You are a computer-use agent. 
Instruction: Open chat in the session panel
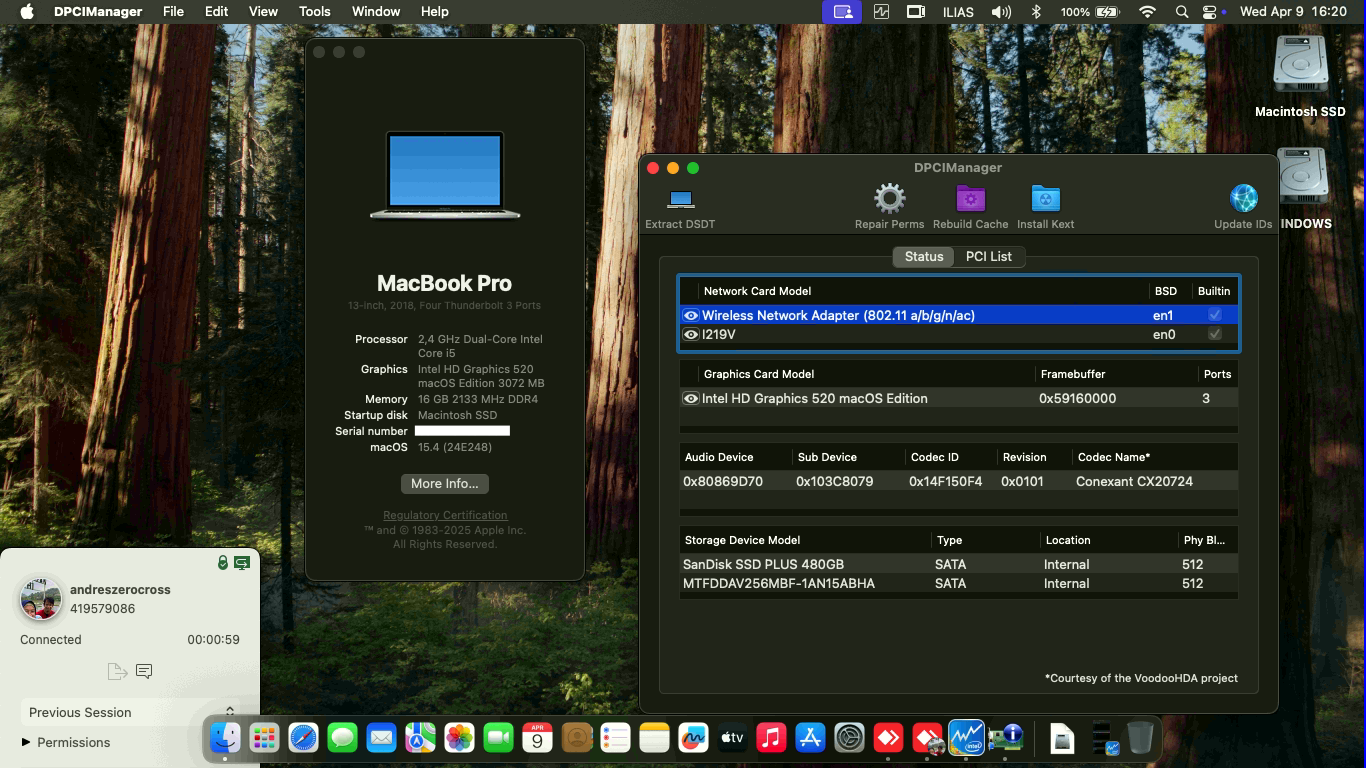pyautogui.click(x=145, y=671)
